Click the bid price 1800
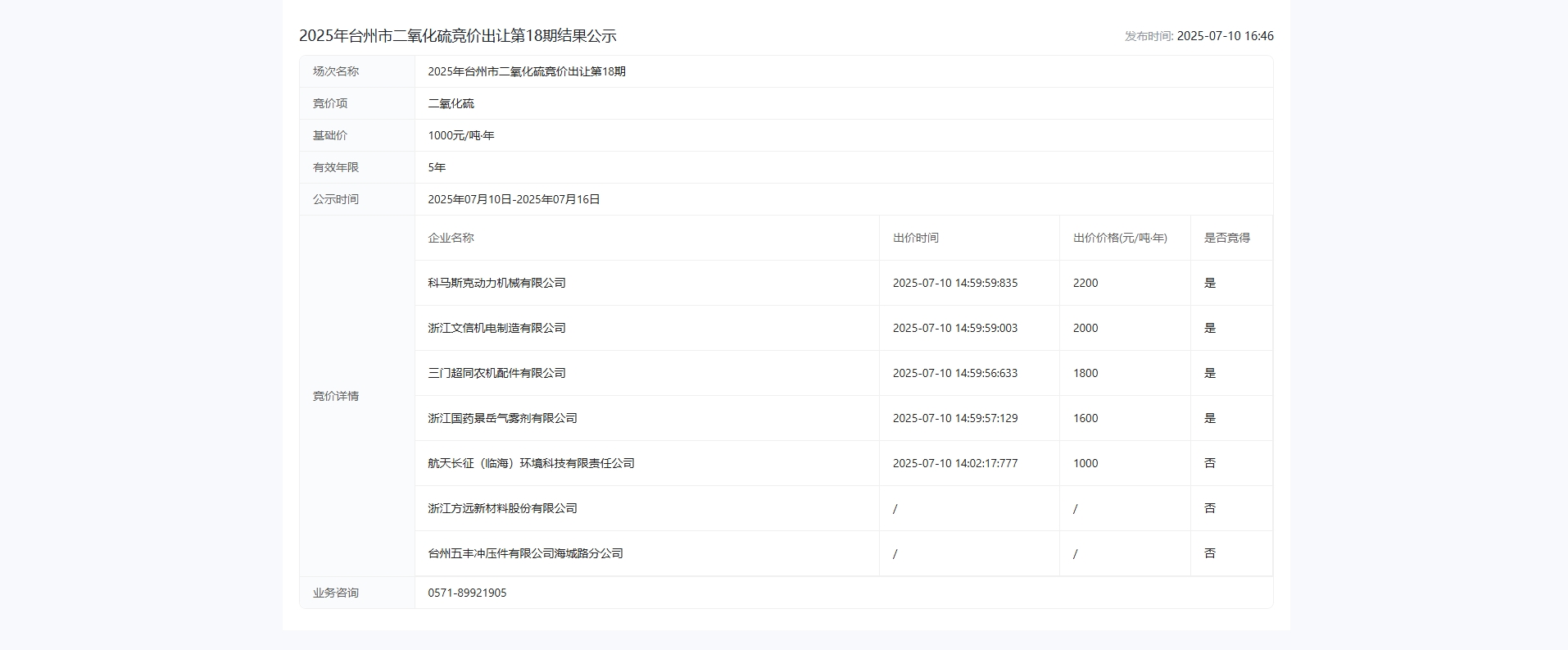The width and height of the screenshot is (1568, 650). tap(1085, 373)
